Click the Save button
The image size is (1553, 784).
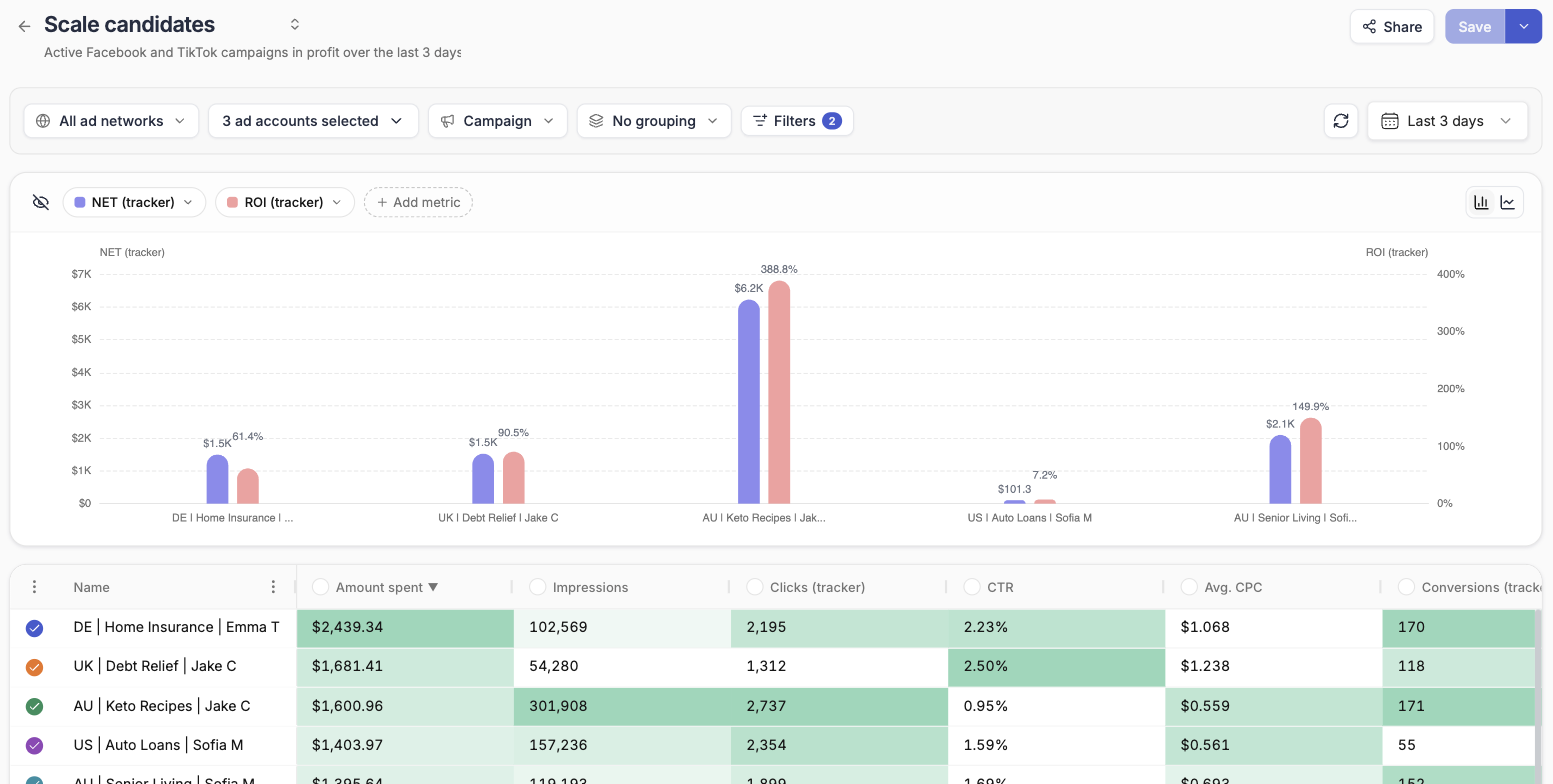pyautogui.click(x=1474, y=27)
